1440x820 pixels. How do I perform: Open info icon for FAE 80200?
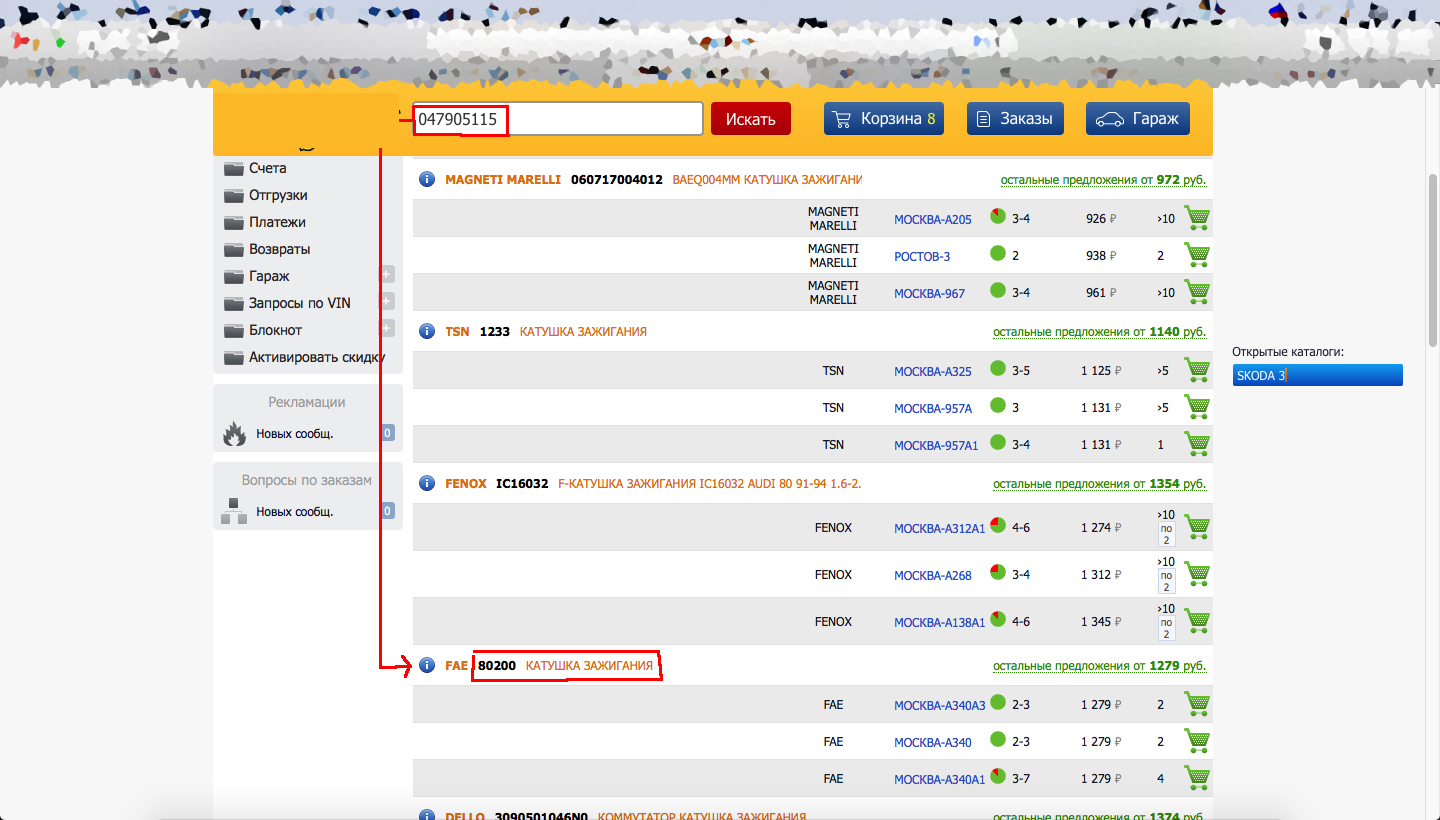point(427,665)
